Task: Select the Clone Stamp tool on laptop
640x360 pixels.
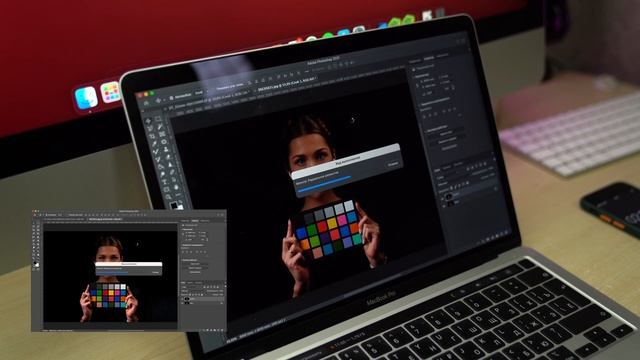Action: 166,149
